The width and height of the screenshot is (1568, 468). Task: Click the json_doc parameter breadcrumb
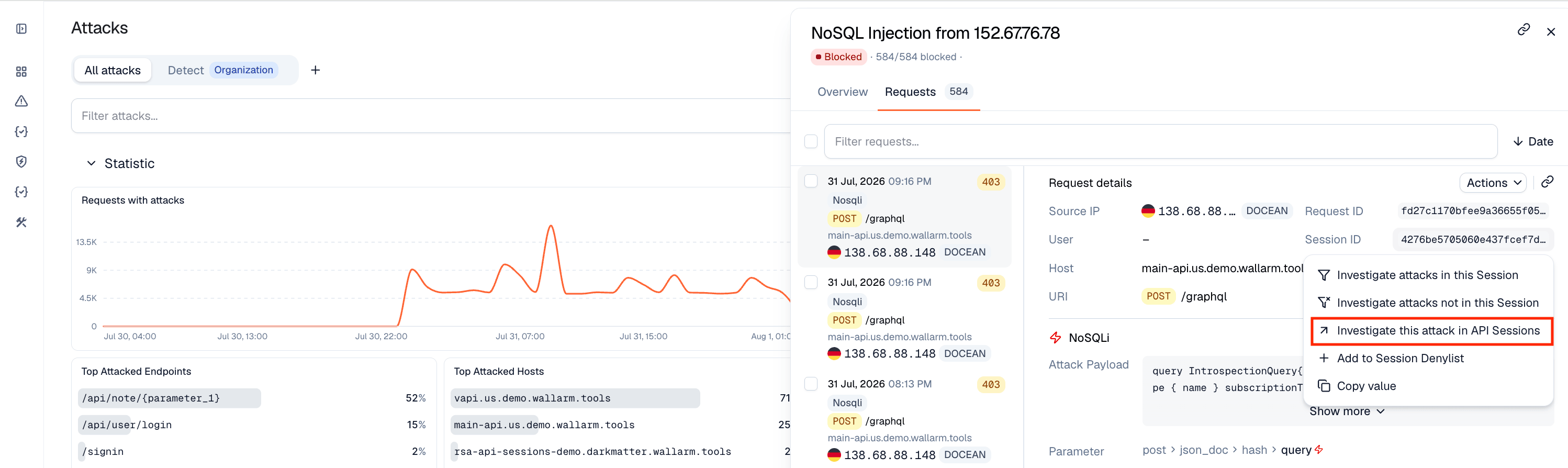click(x=1203, y=450)
